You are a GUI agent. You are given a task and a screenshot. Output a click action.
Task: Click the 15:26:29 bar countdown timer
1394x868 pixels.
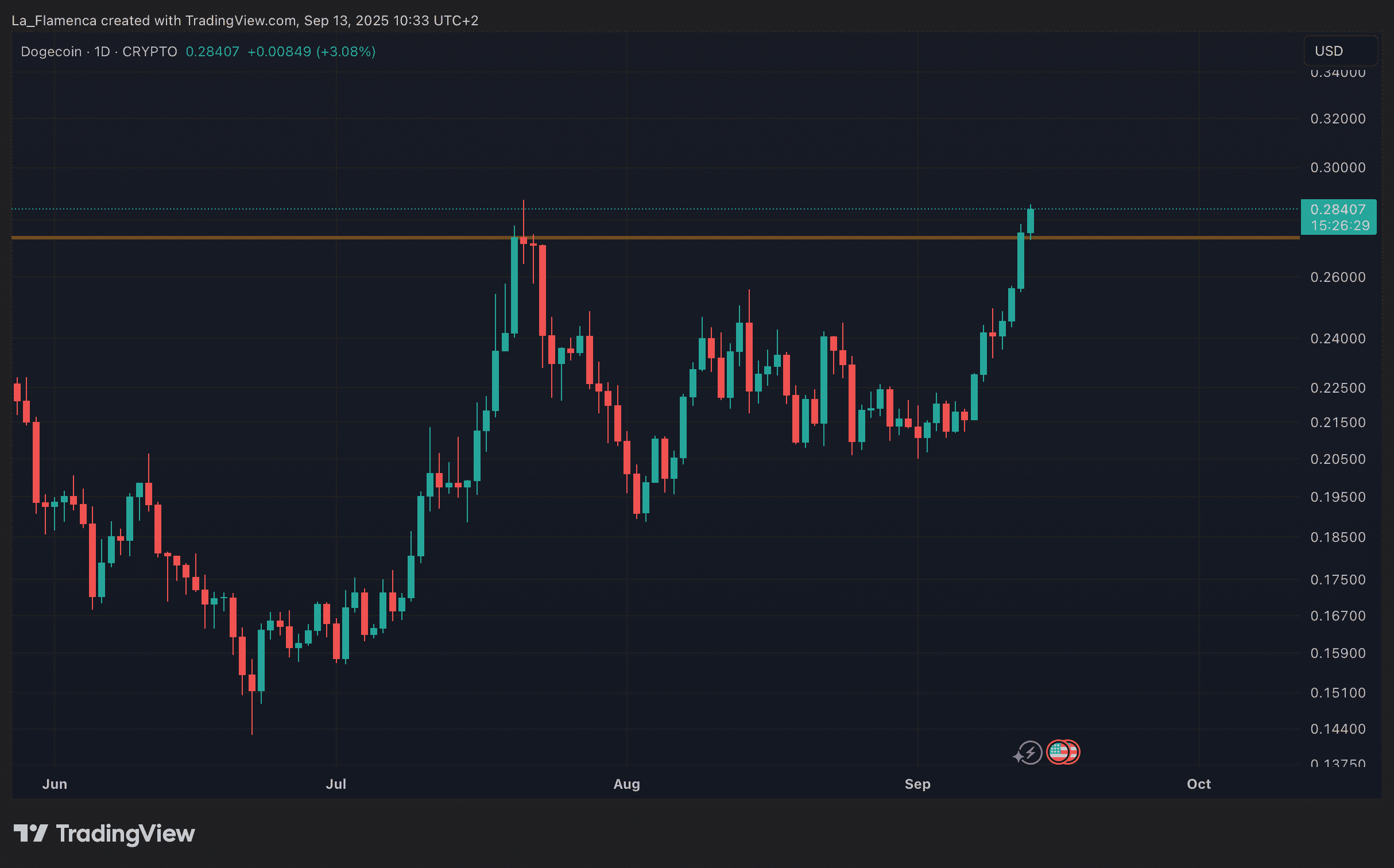[x=1341, y=226]
